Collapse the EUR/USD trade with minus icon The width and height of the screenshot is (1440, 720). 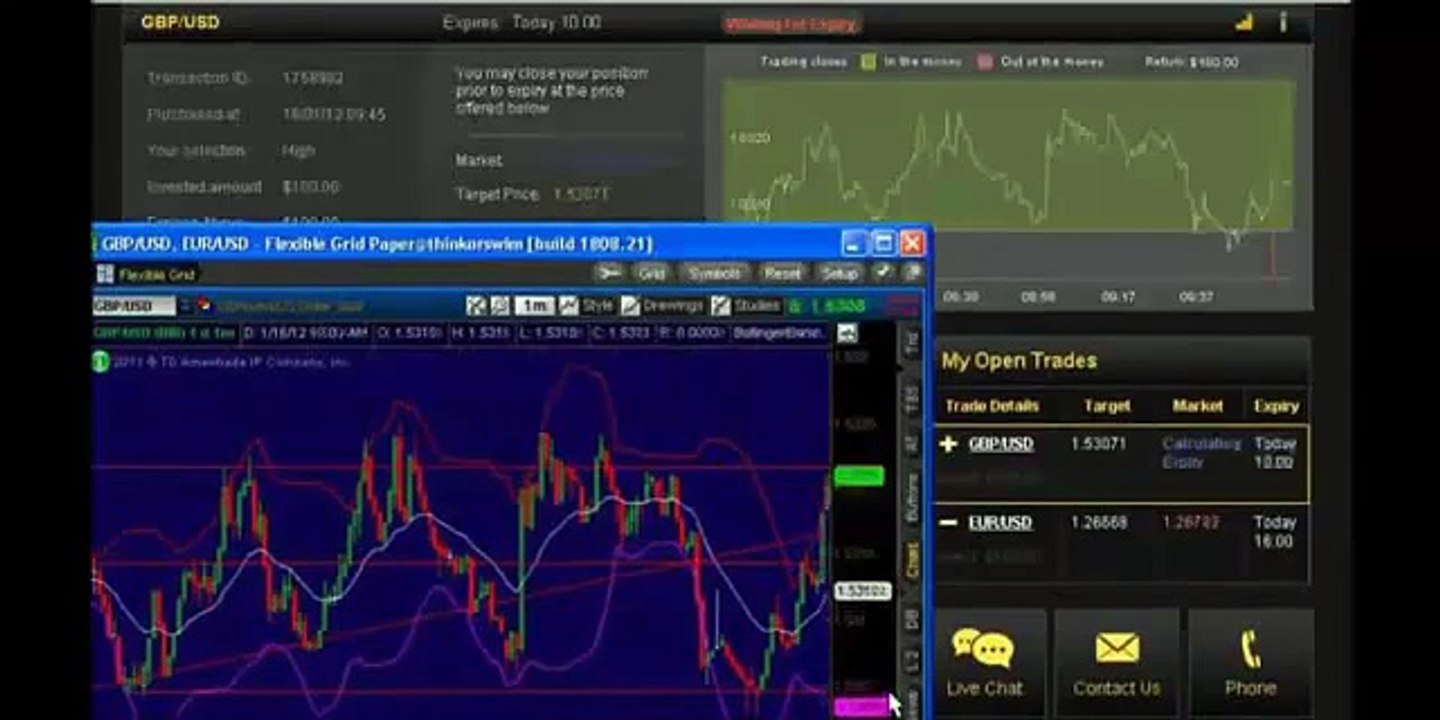949,522
